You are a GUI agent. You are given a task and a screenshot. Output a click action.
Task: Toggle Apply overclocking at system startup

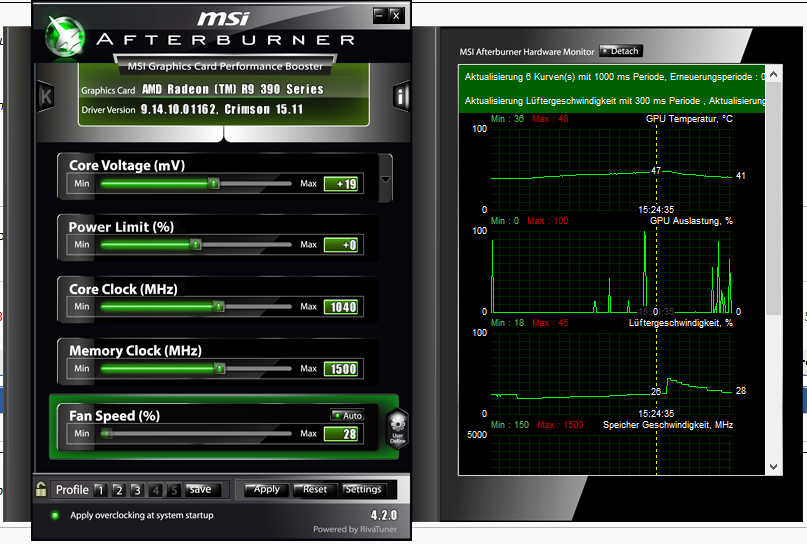pyautogui.click(x=55, y=515)
